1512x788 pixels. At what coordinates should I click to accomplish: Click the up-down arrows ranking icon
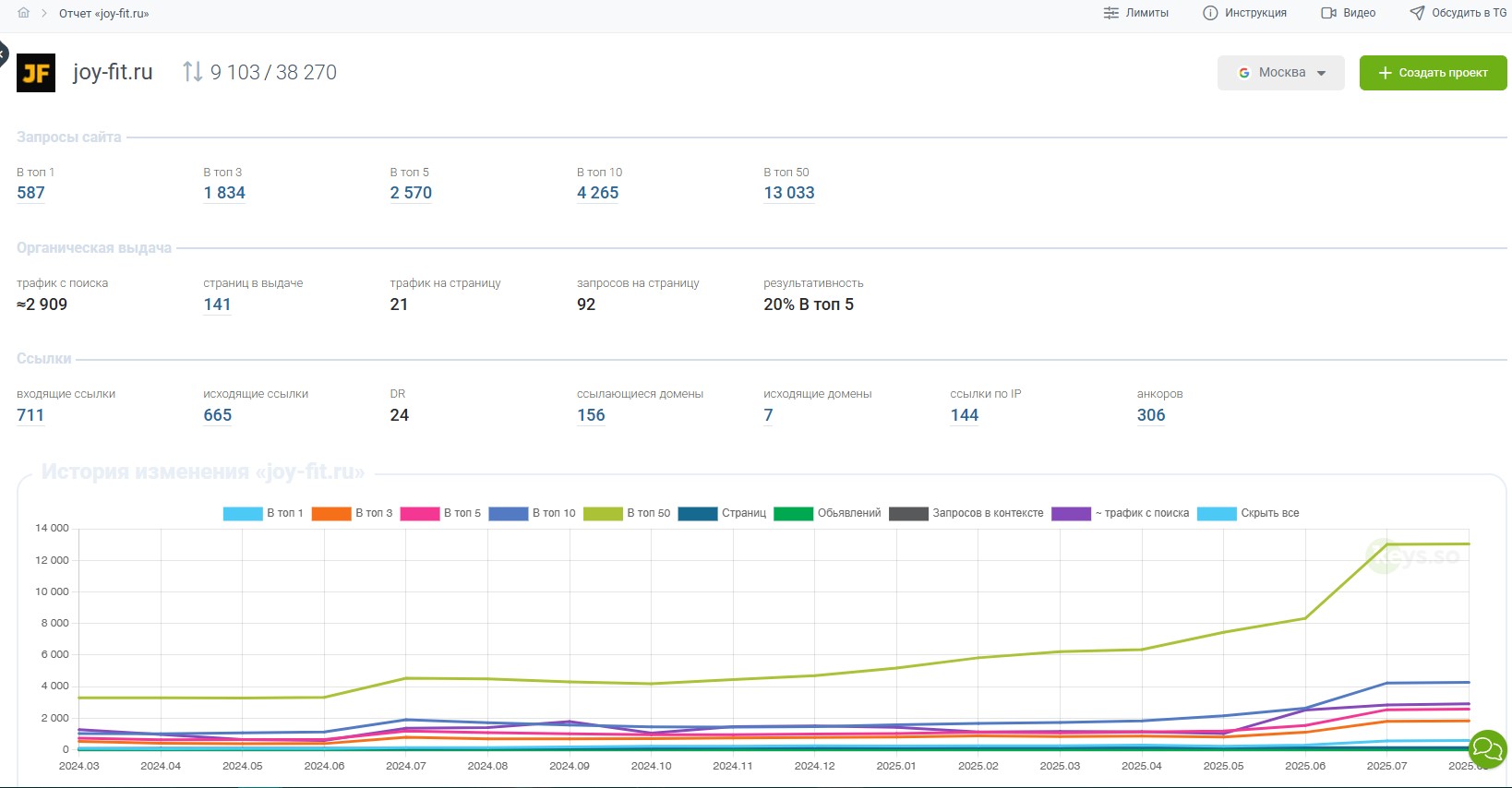coord(192,72)
